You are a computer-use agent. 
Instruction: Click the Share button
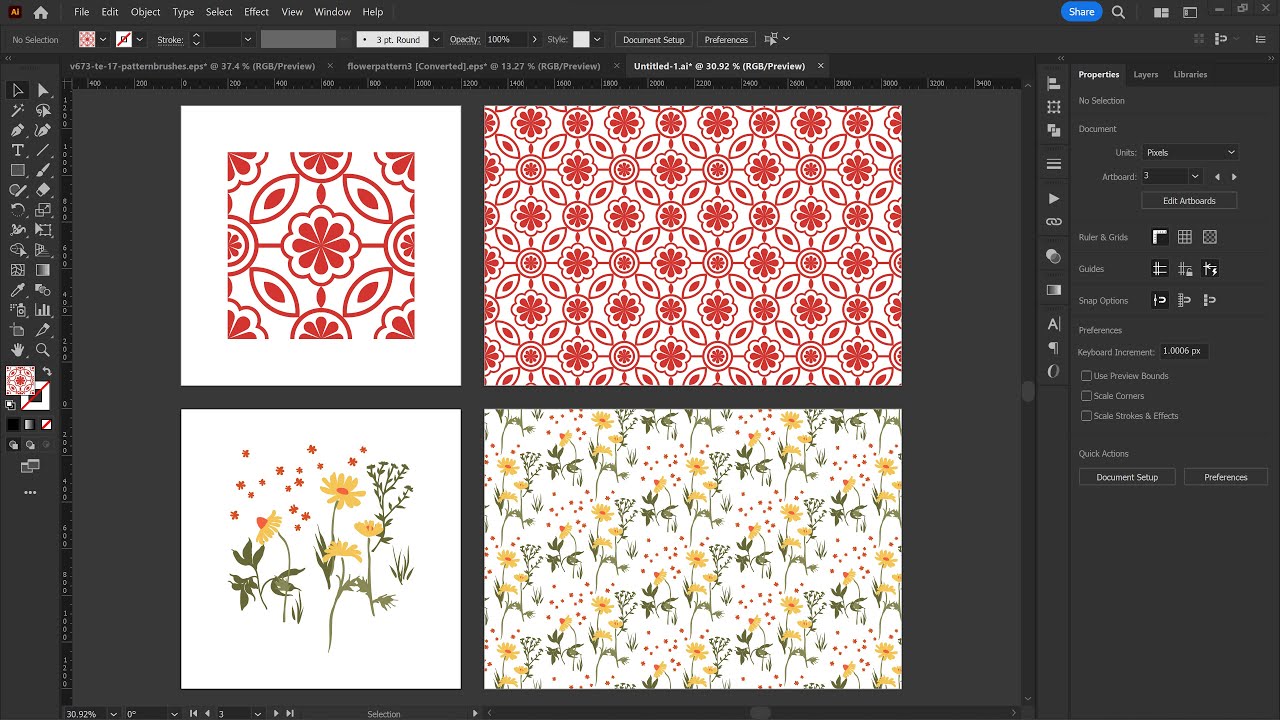[x=1081, y=12]
